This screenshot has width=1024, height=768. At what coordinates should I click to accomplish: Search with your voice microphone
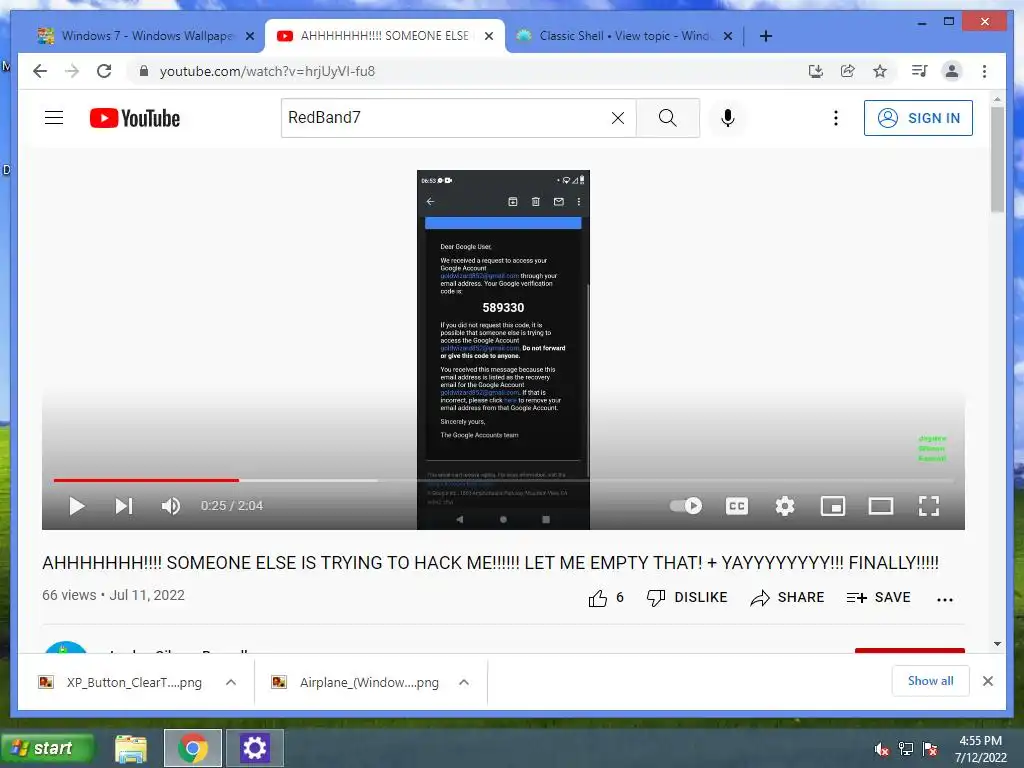click(x=728, y=118)
